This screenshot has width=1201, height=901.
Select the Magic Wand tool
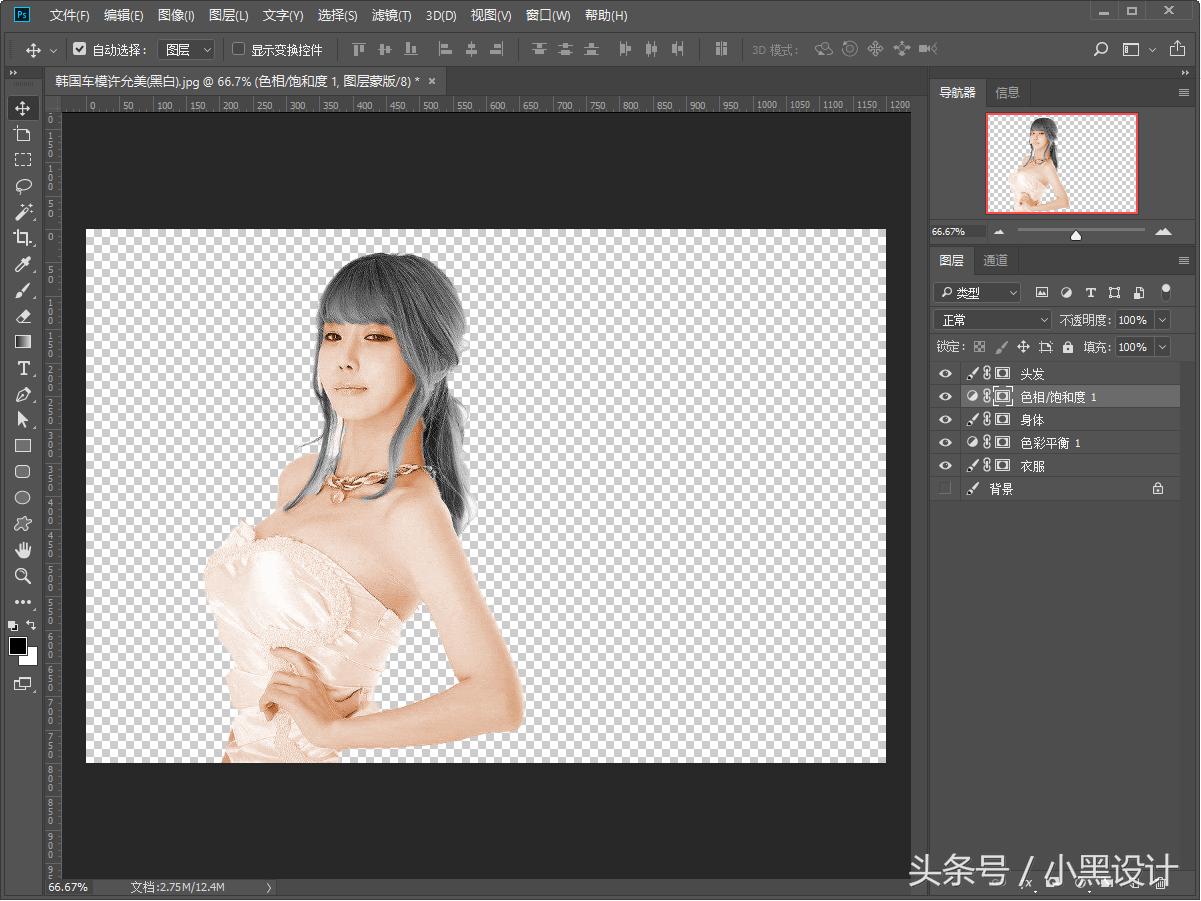[23, 212]
